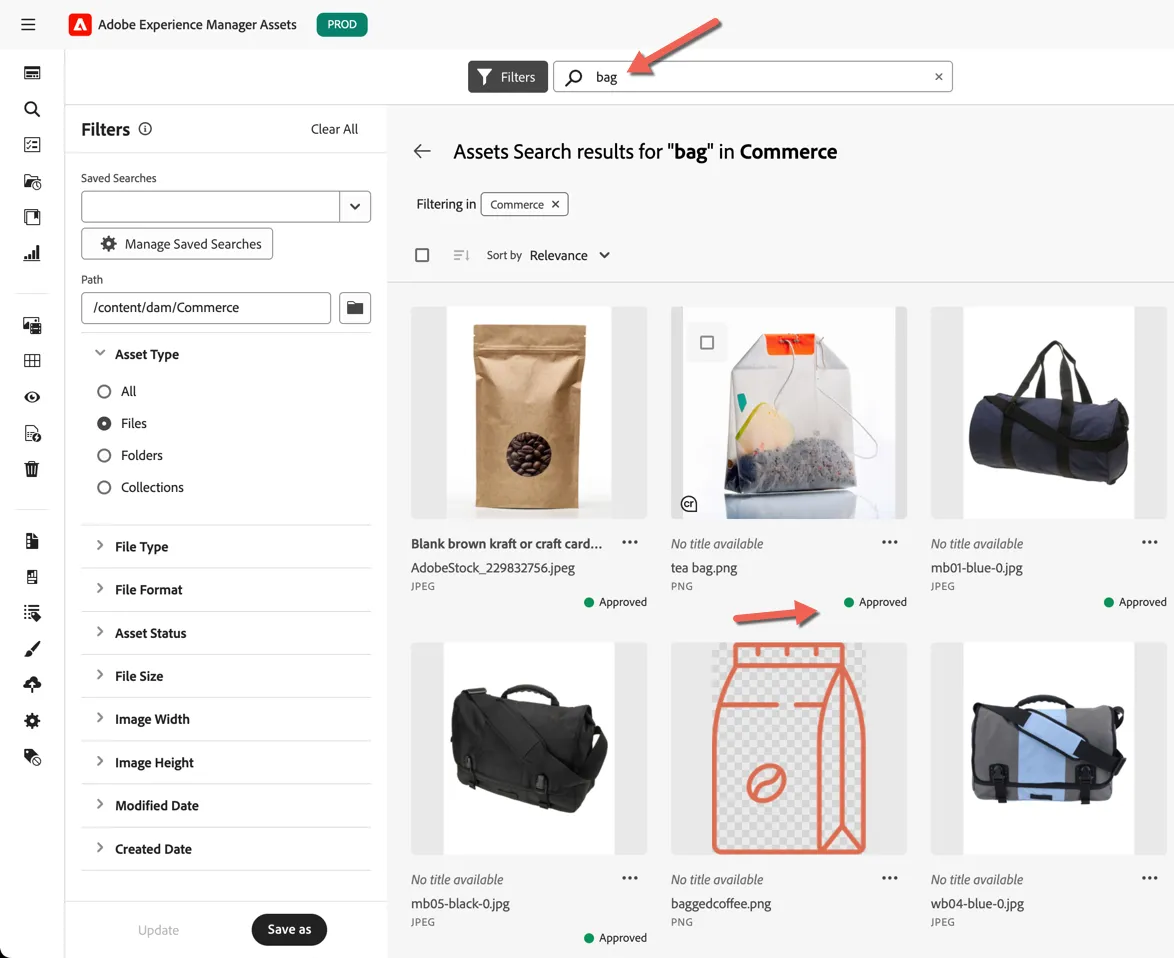Open the hamburger navigation menu
1174x958 pixels.
[28, 25]
